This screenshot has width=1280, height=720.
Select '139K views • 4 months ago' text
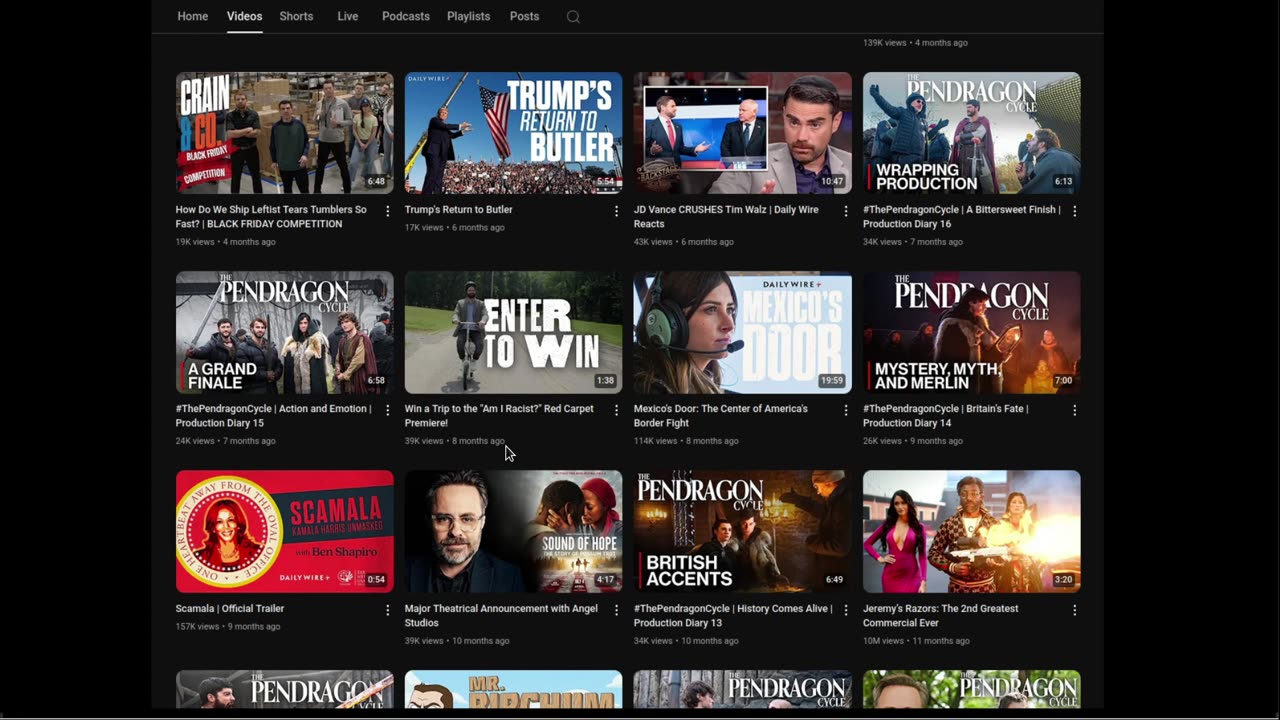tap(915, 43)
